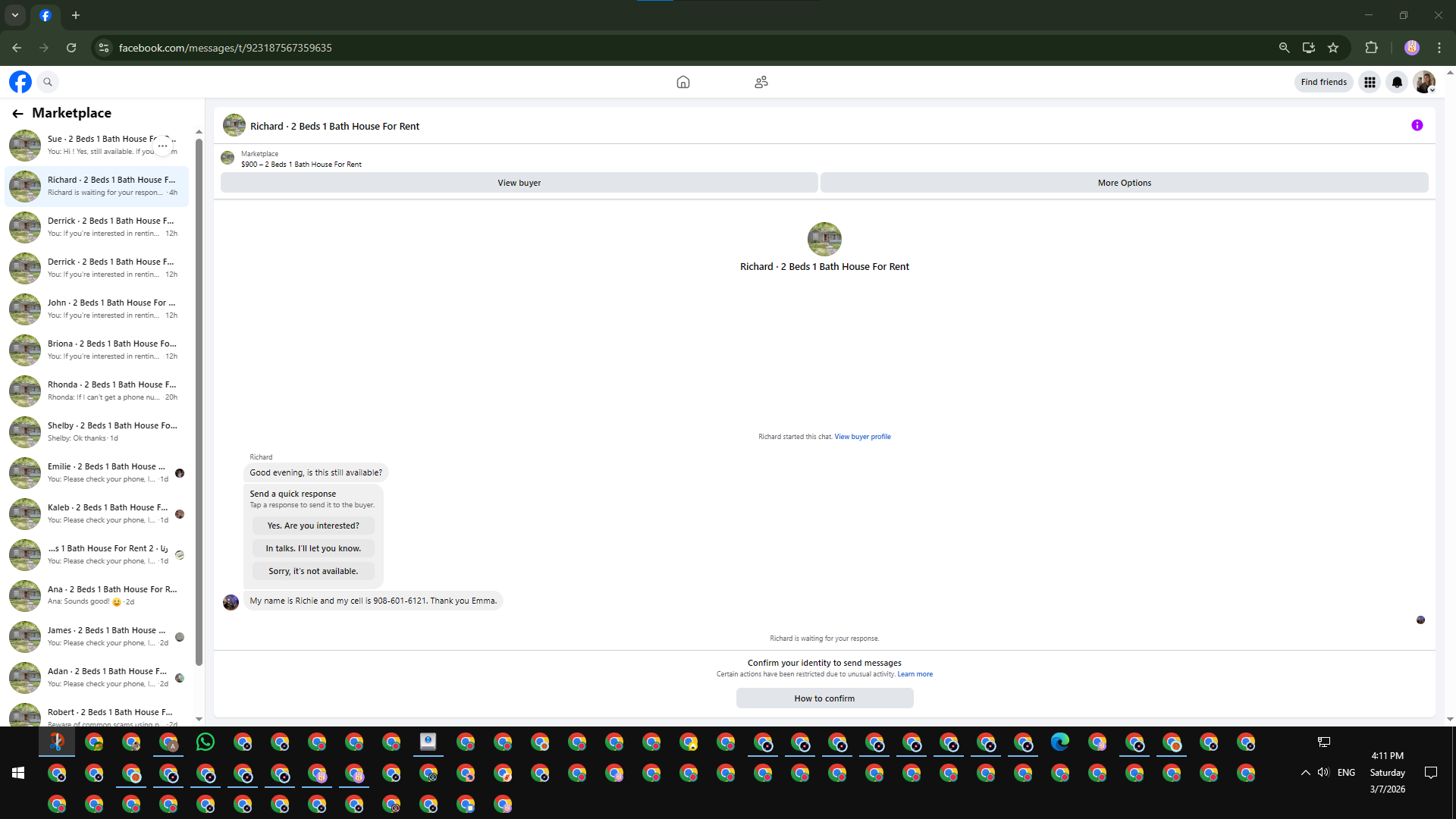Image resolution: width=1456 pixels, height=819 pixels.
Task: Select Richard's conversation in the sidebar
Action: [97, 187]
